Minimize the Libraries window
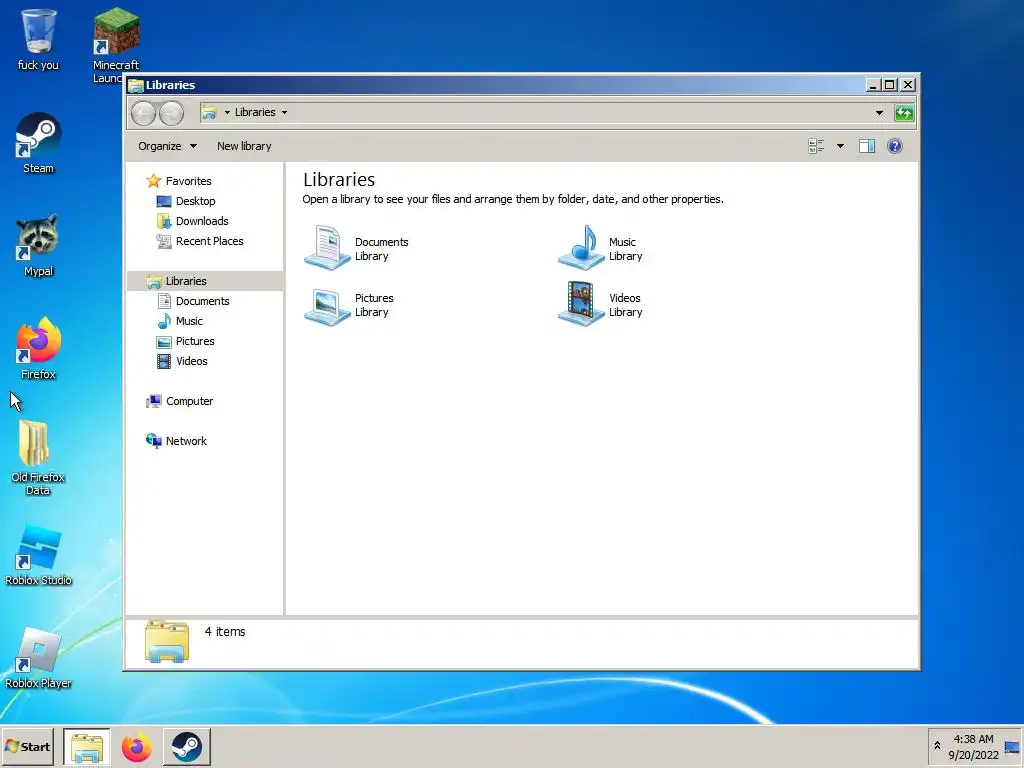The height and width of the screenshot is (768, 1024). (x=873, y=85)
